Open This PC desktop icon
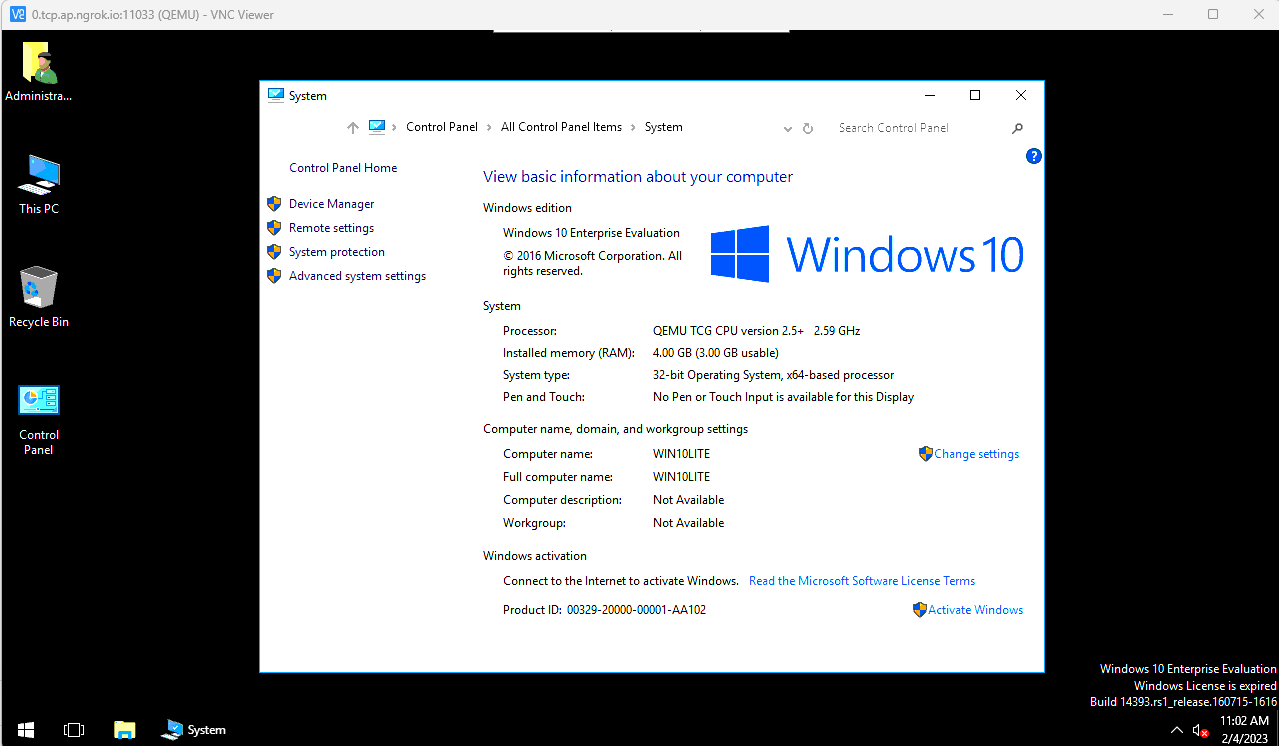Screen dimensions: 1279x746 (x=39, y=176)
